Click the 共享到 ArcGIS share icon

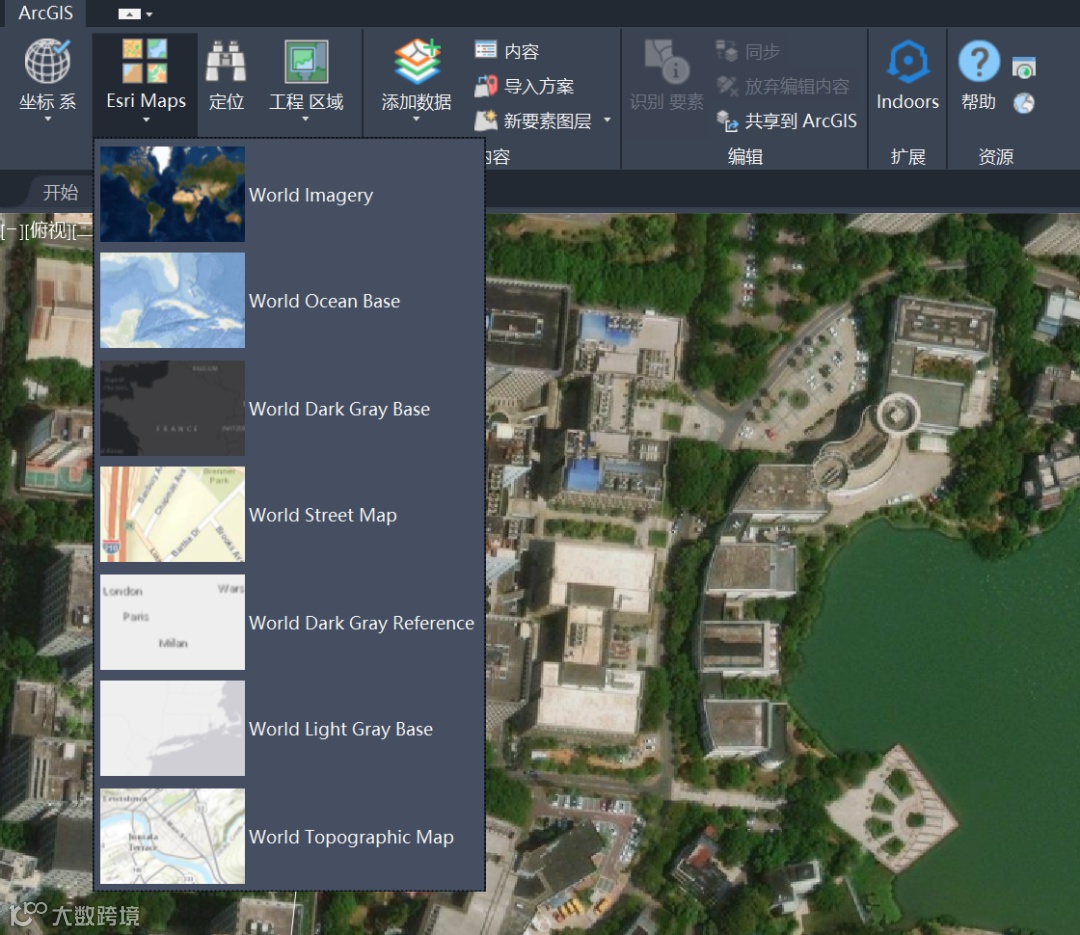click(x=727, y=121)
